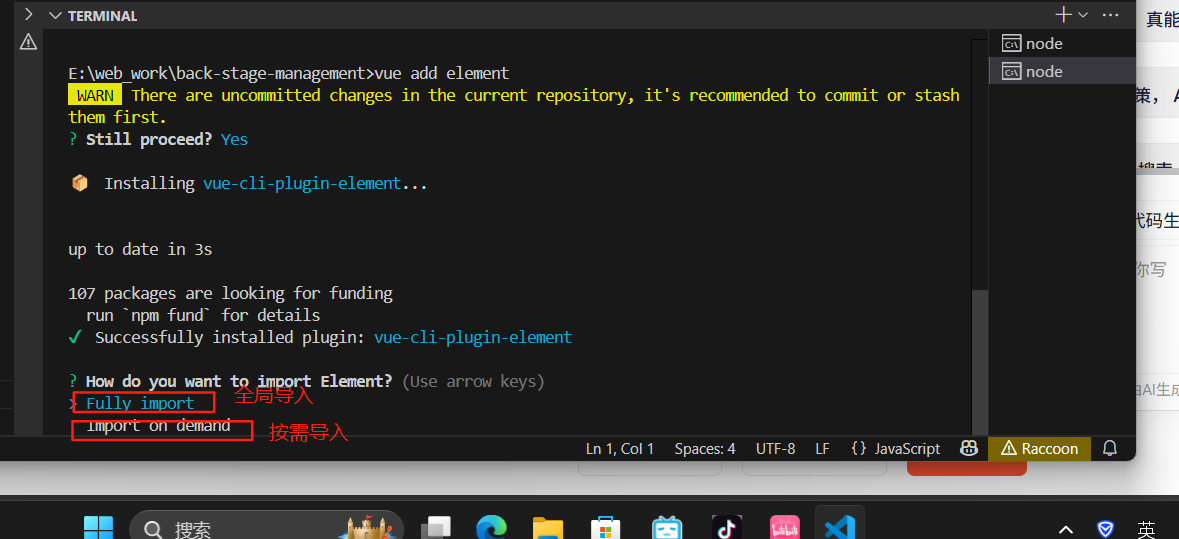Click the security shield tray icon
Viewport: 1179px width, 539px height.
click(1105, 529)
